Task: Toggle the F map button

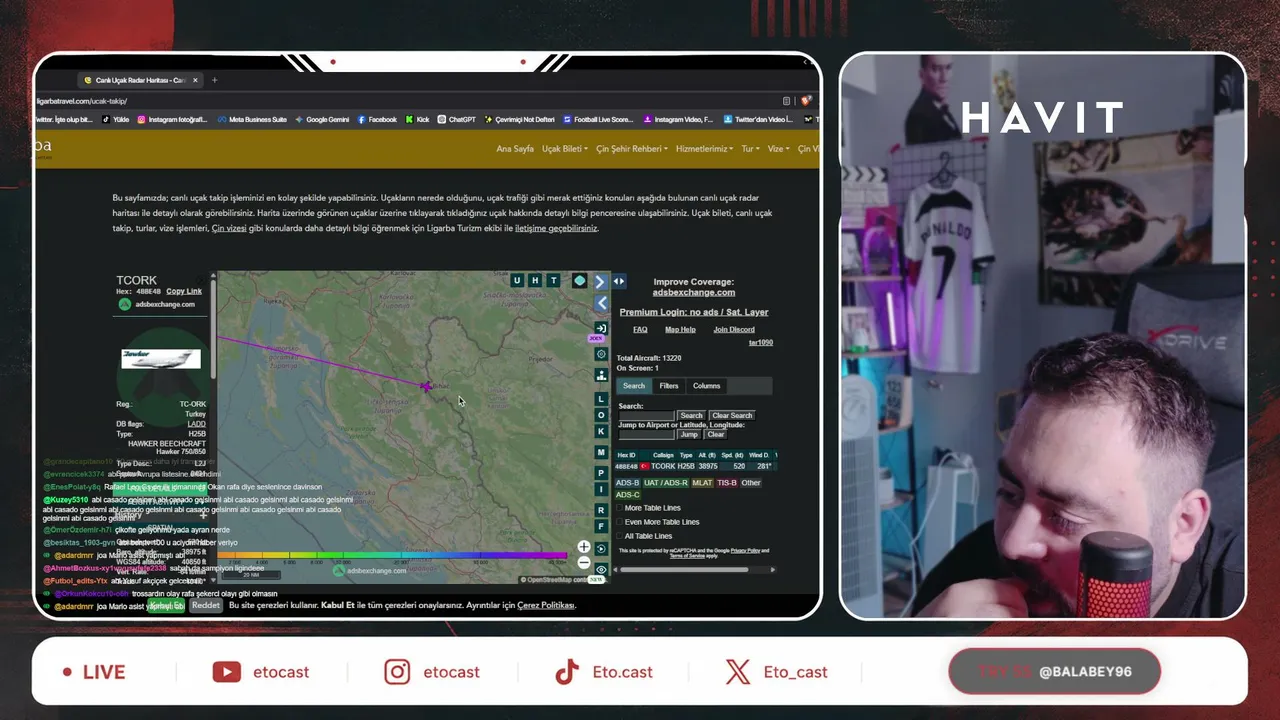Action: point(601,526)
